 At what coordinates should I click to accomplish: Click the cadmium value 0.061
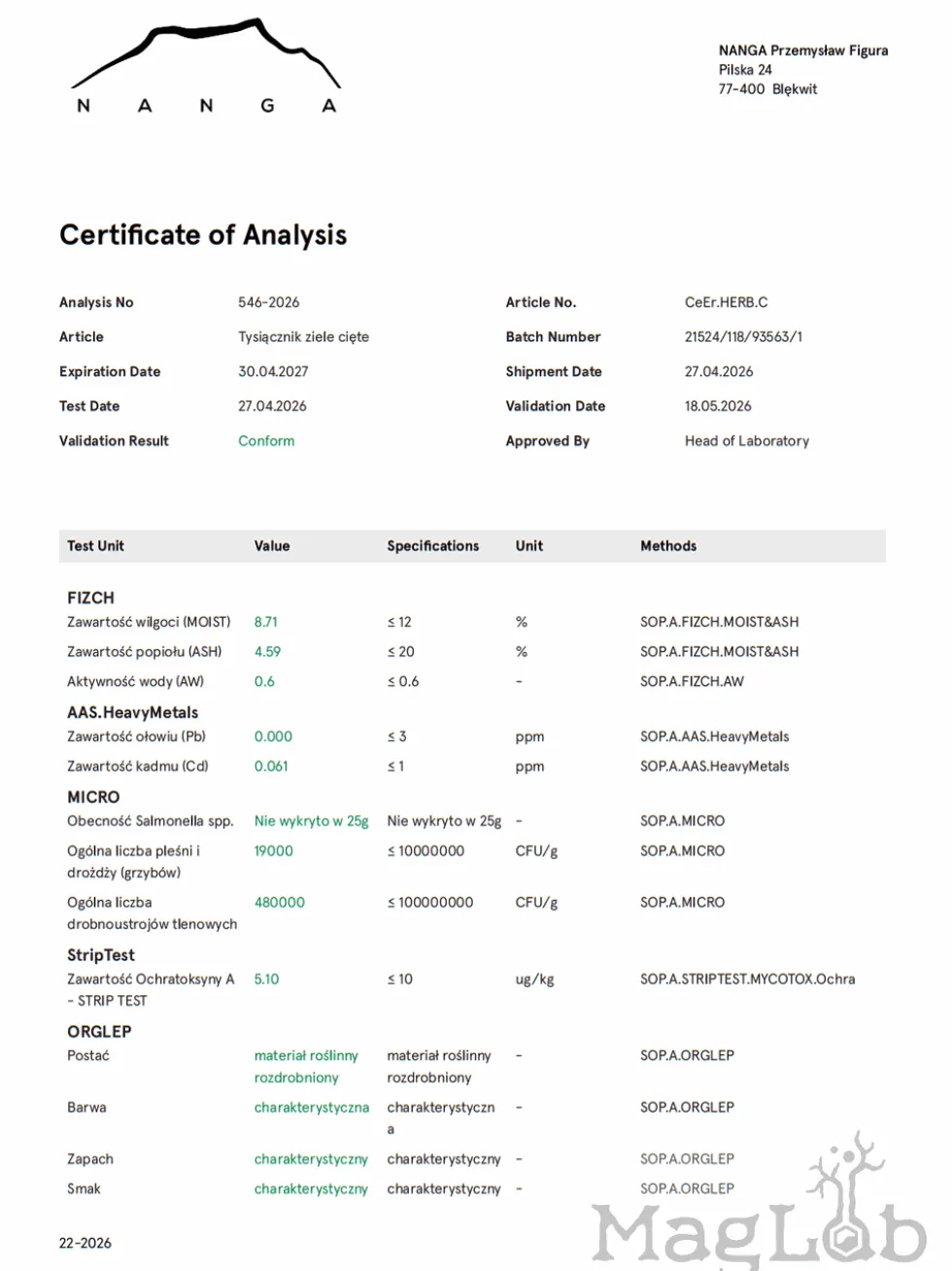pos(271,767)
